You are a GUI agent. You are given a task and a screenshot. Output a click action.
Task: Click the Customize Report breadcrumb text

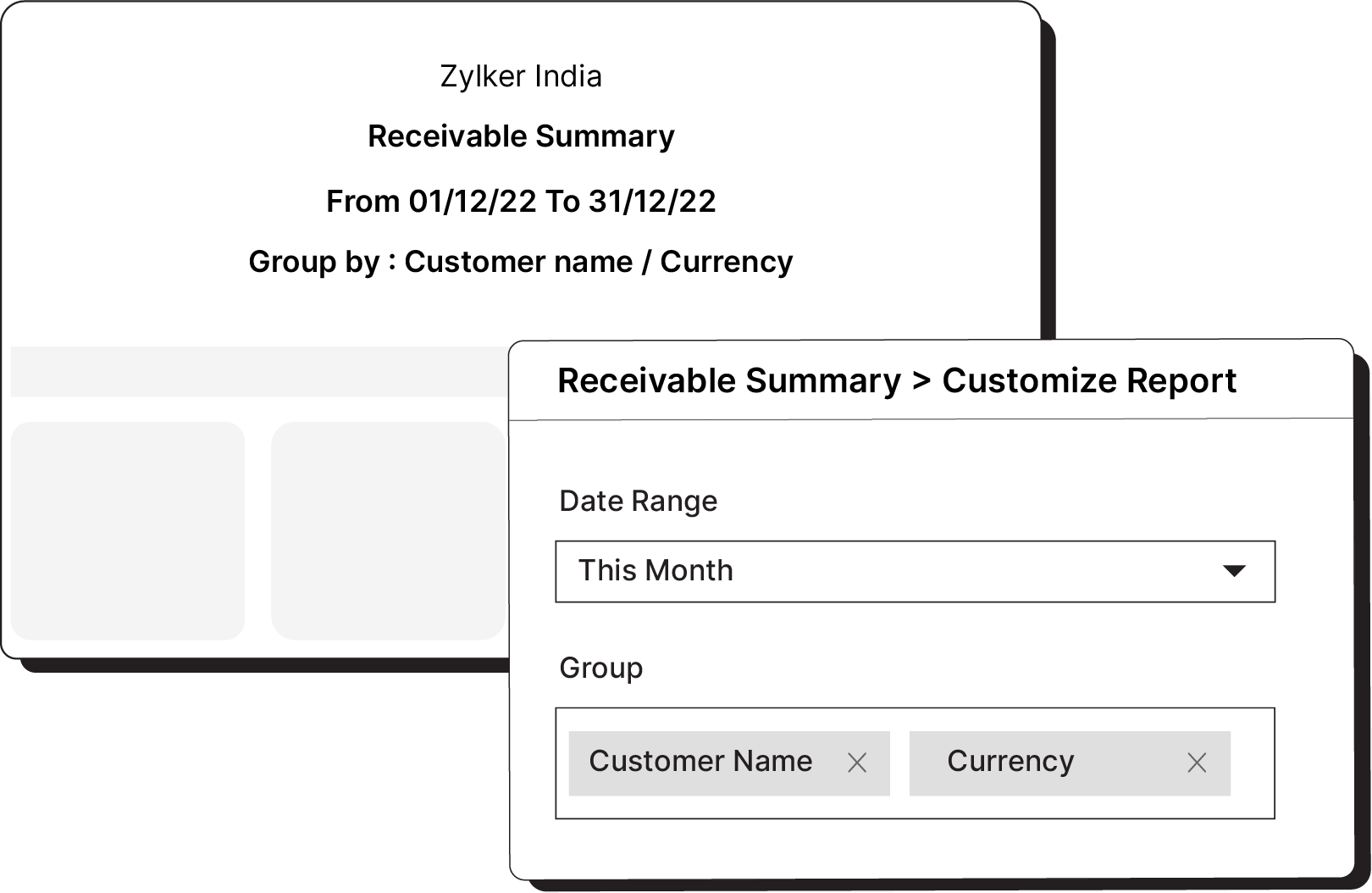[1089, 381]
